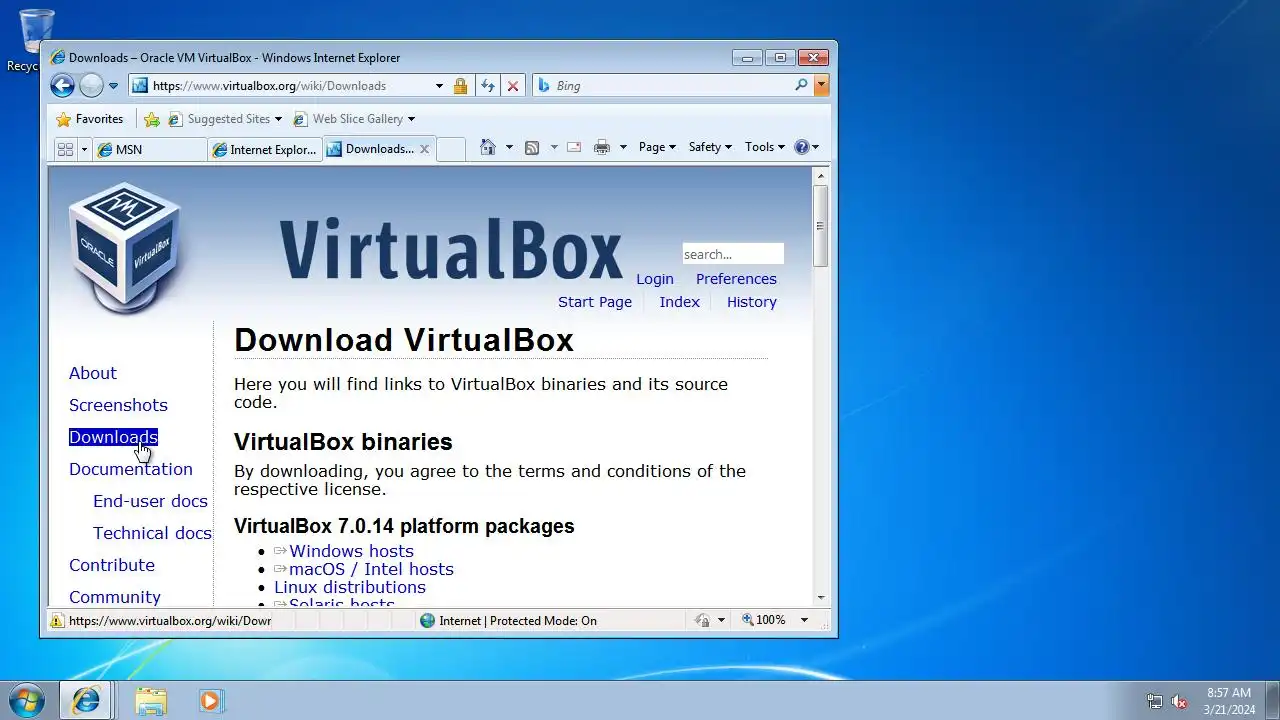
Task: Click the scrollbar down arrow
Action: point(821,597)
